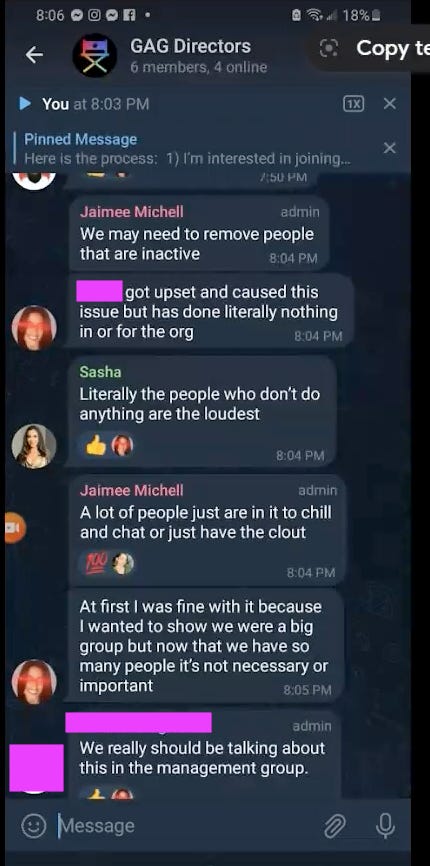Toggle 1X playback speed button
Image resolution: width=430 pixels, height=866 pixels.
tap(353, 103)
